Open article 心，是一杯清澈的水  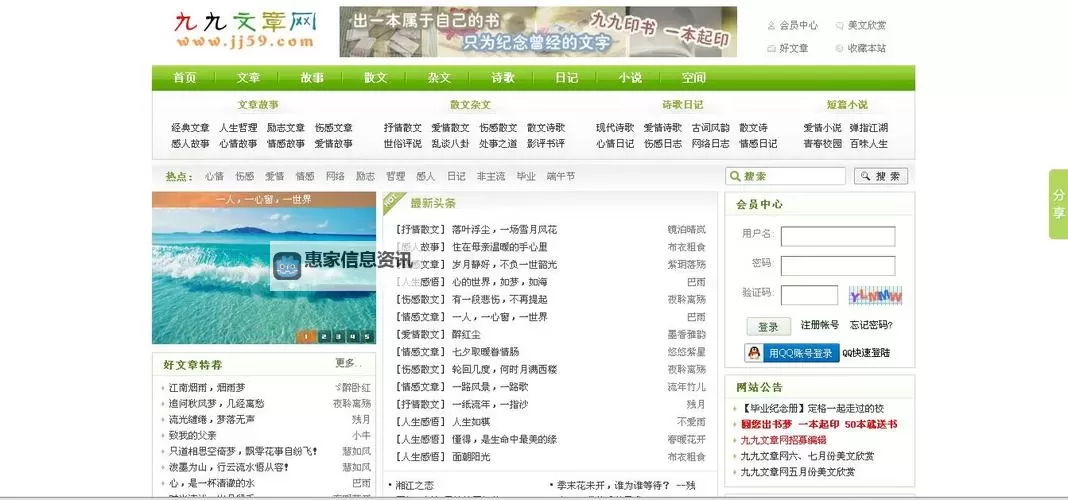tap(212, 483)
